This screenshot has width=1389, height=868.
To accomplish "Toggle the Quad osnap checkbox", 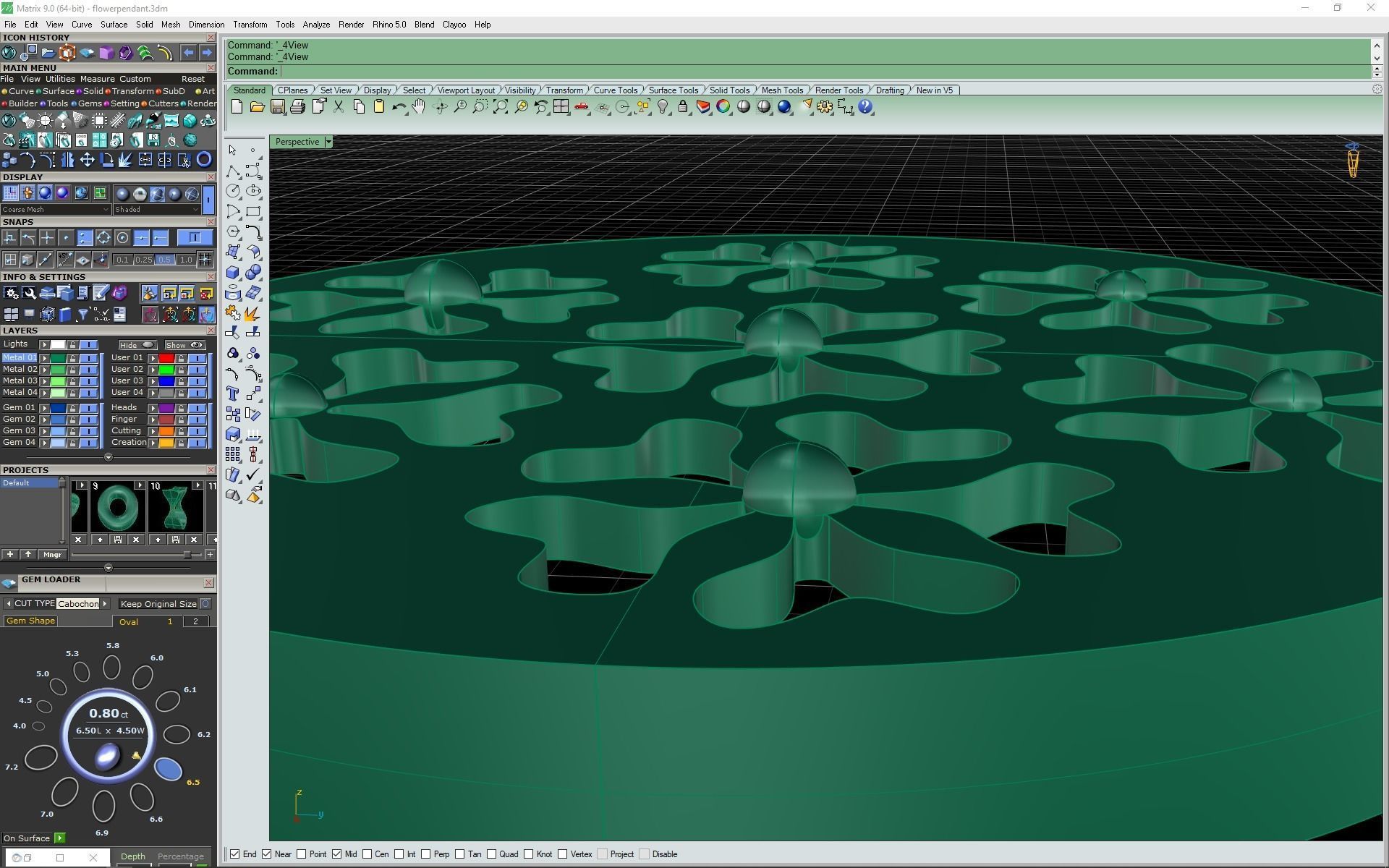I will click(492, 854).
